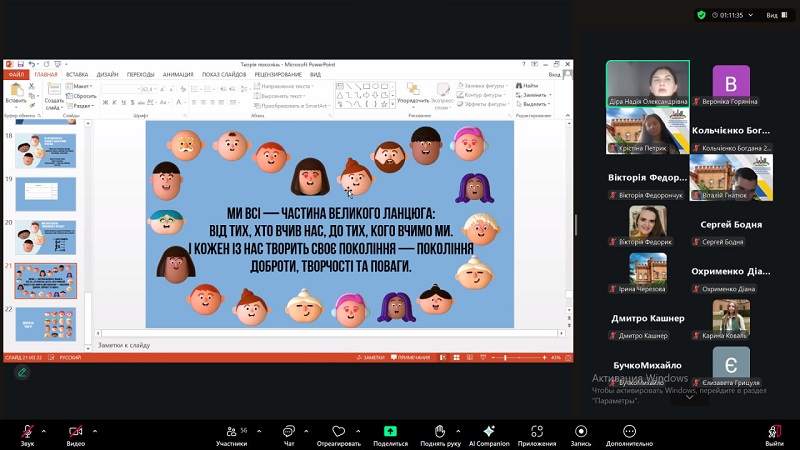Open the Чат panel
Image resolution: width=800 pixels, height=450 pixels.
click(289, 431)
